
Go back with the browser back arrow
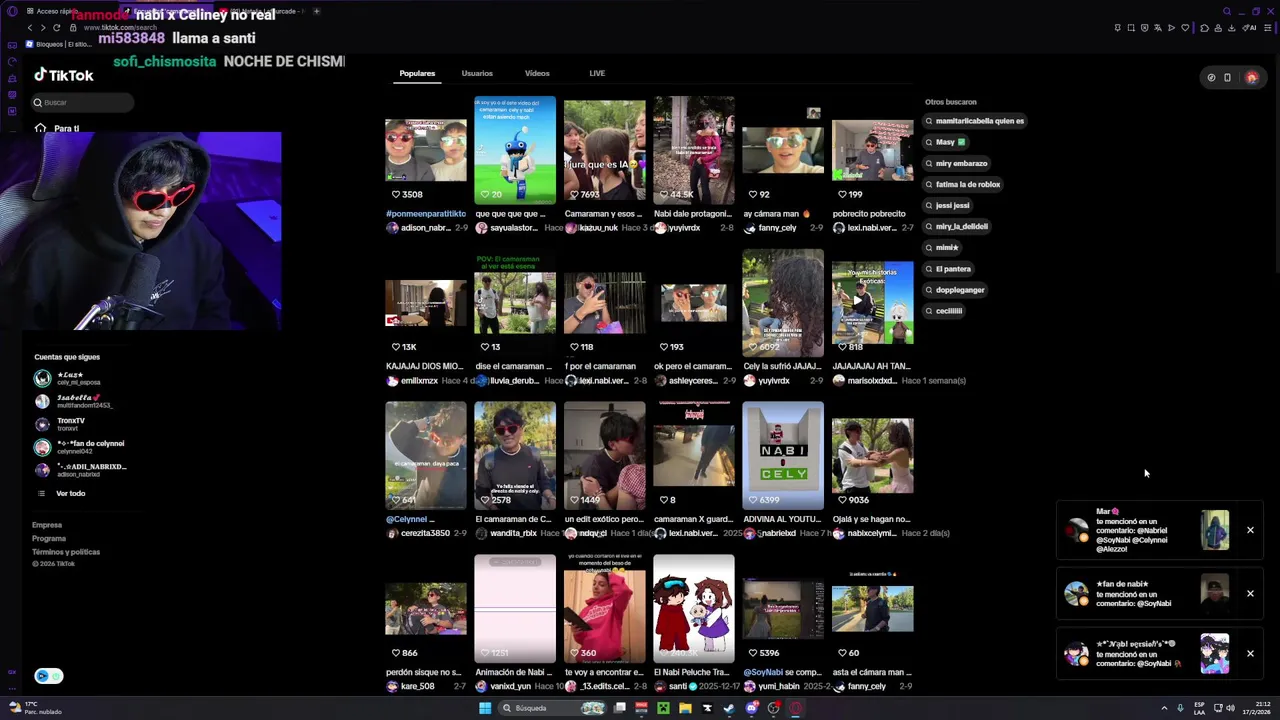point(29,27)
